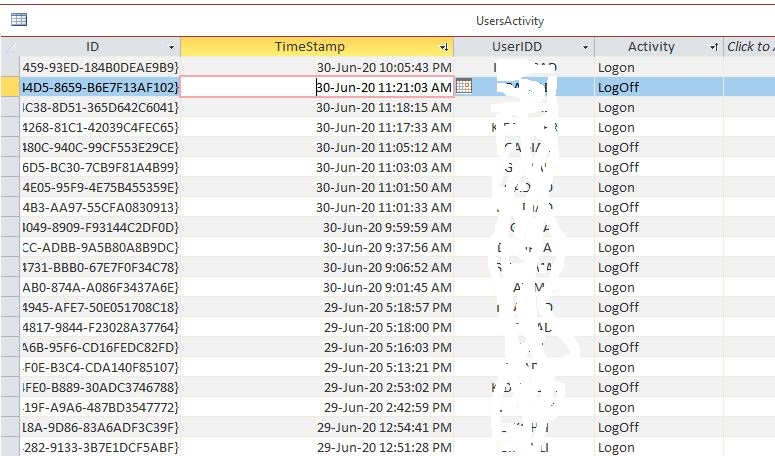775x456 pixels.
Task: Click timestamp 29-Jun-20 2:53:02 PM
Action: point(388,388)
